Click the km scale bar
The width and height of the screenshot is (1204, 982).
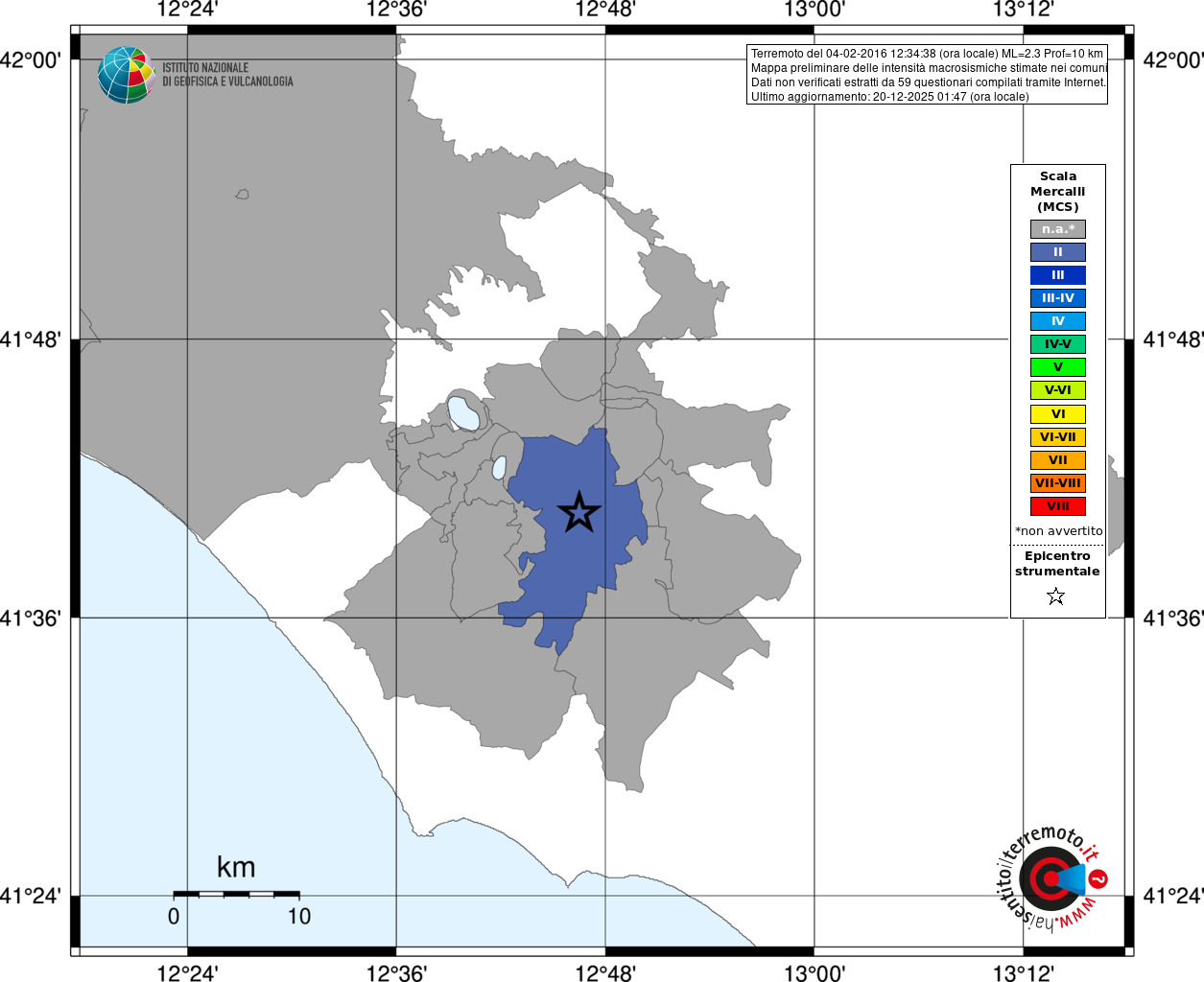[236, 894]
